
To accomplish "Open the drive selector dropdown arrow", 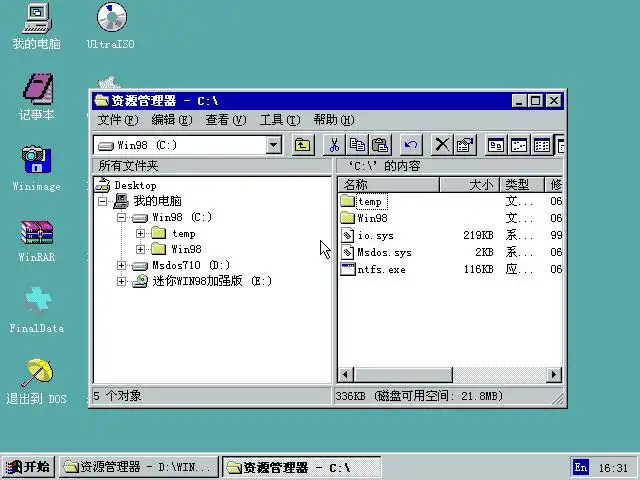I will point(274,145).
